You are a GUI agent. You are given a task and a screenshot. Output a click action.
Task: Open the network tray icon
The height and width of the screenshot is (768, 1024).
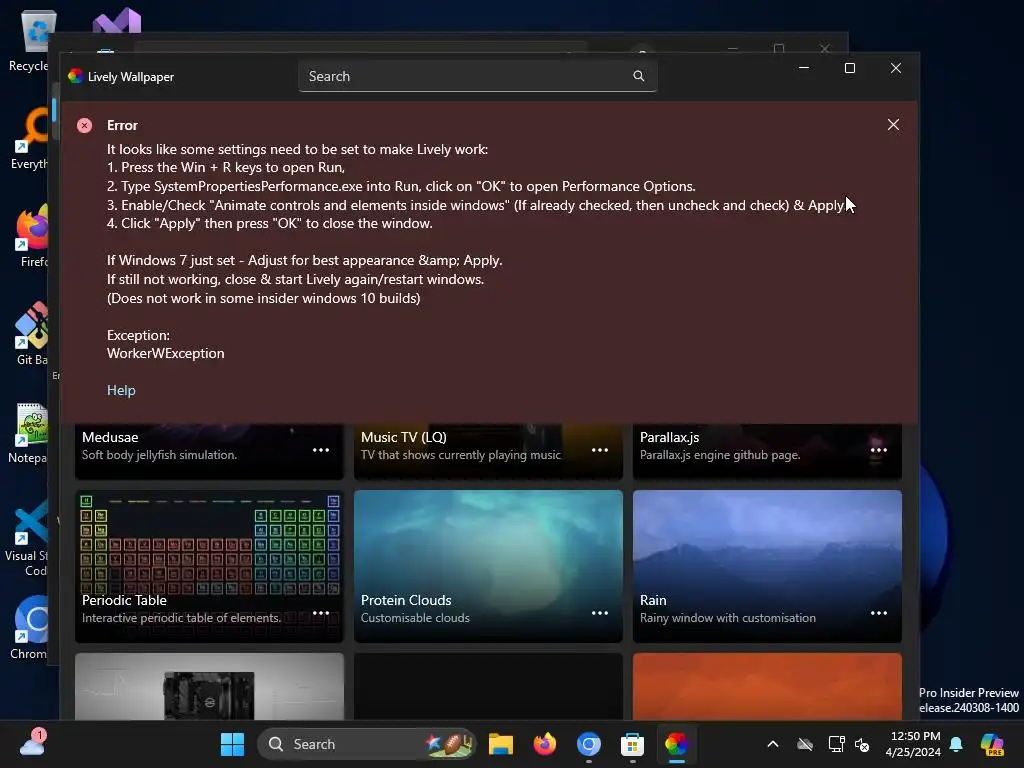click(x=836, y=744)
